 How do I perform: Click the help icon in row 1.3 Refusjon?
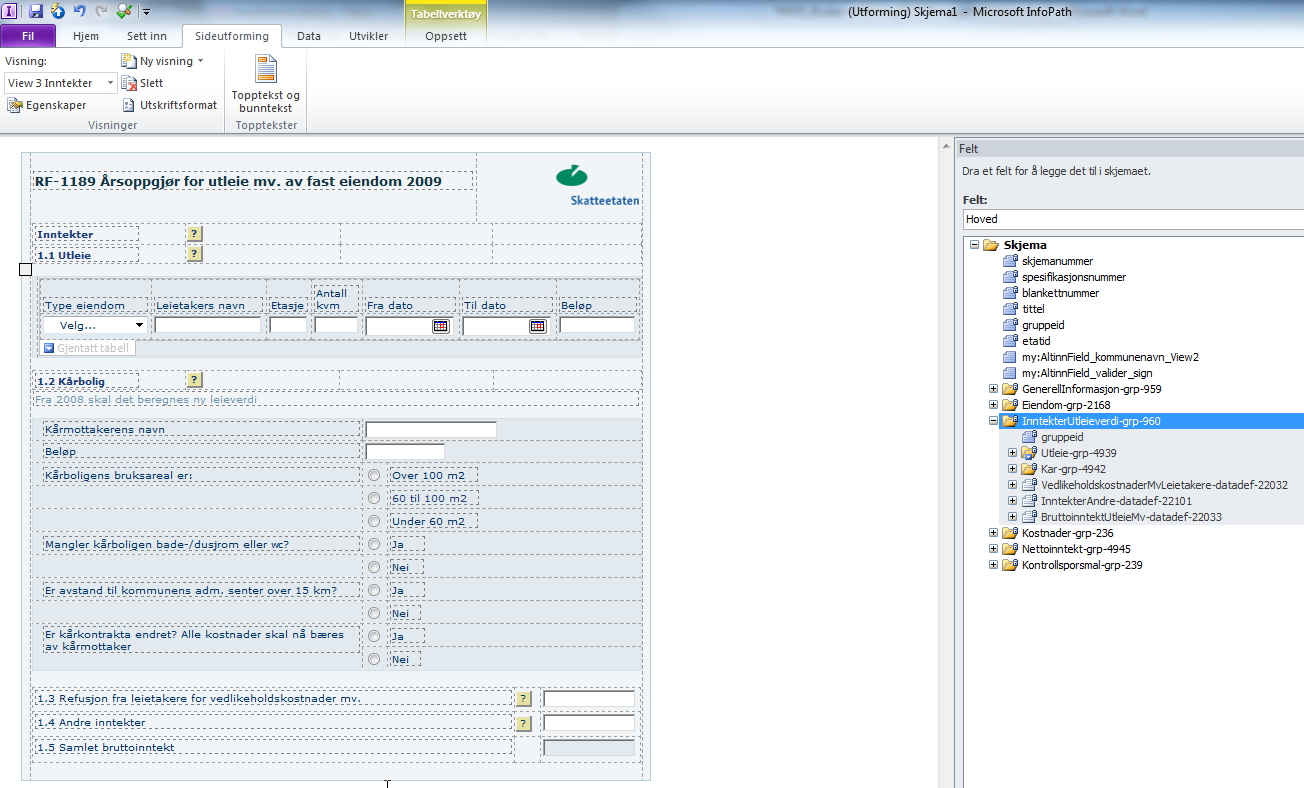coord(522,698)
